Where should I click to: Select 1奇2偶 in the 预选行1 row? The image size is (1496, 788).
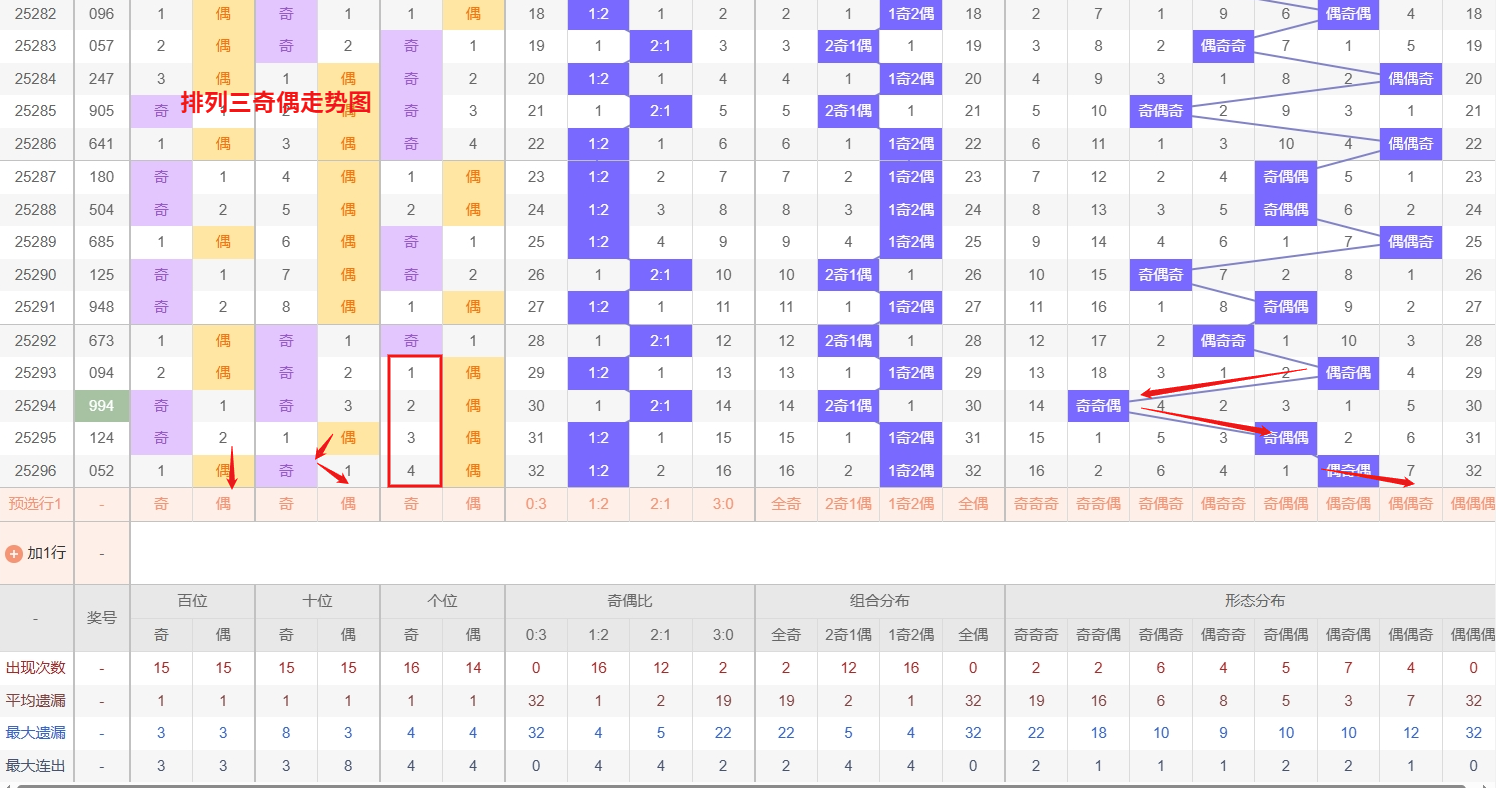coord(911,504)
